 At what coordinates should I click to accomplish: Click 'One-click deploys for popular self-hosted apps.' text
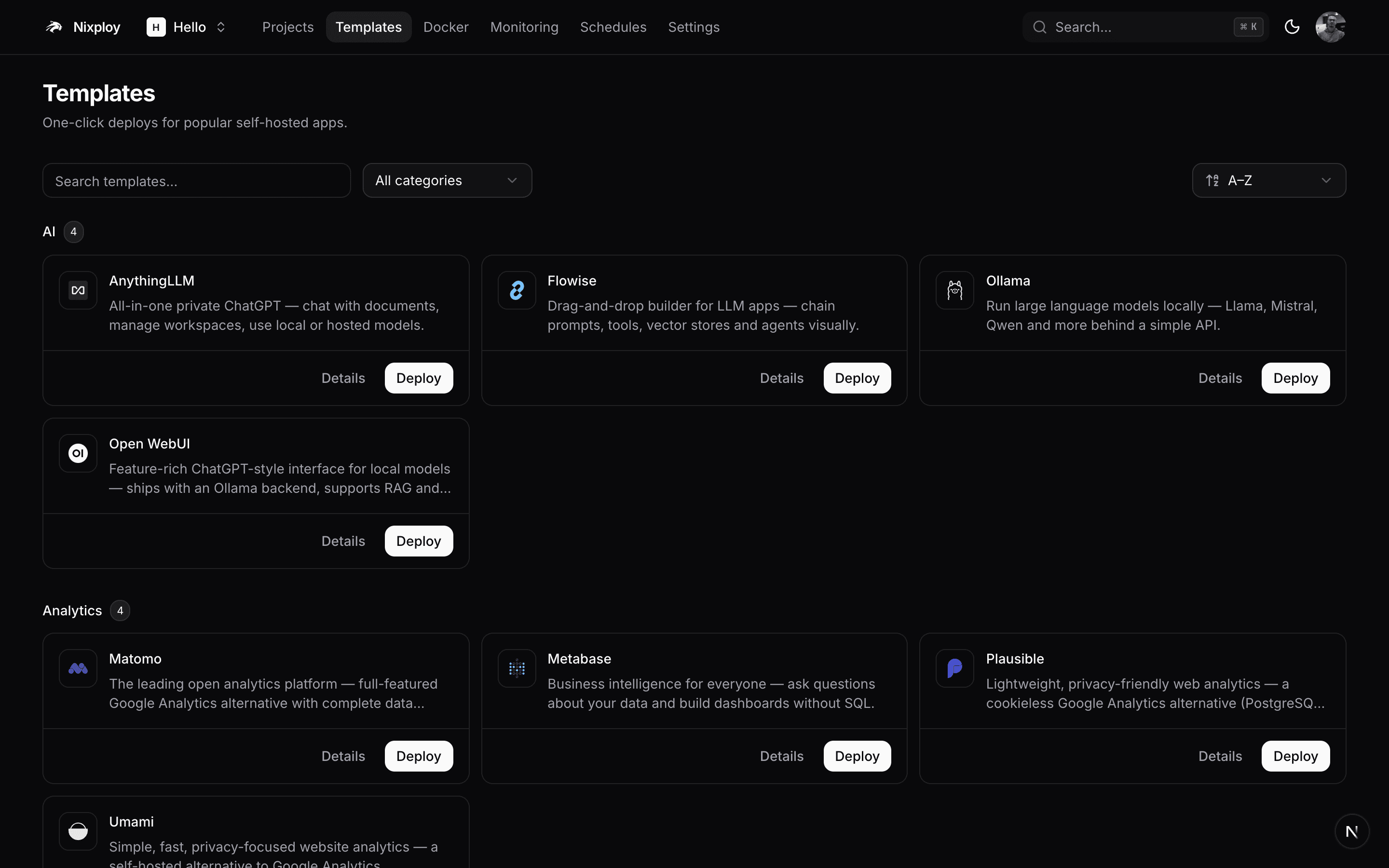click(194, 123)
